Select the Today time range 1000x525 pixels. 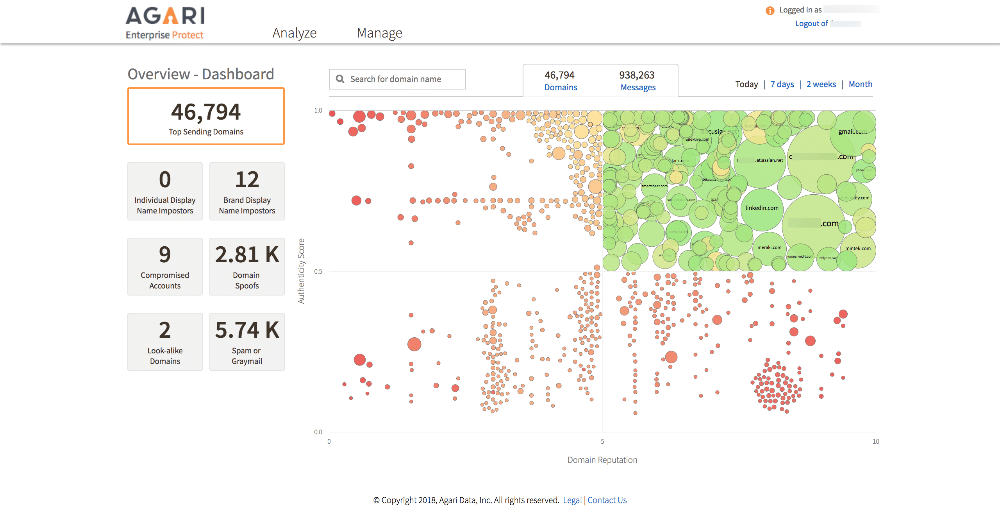coord(746,84)
